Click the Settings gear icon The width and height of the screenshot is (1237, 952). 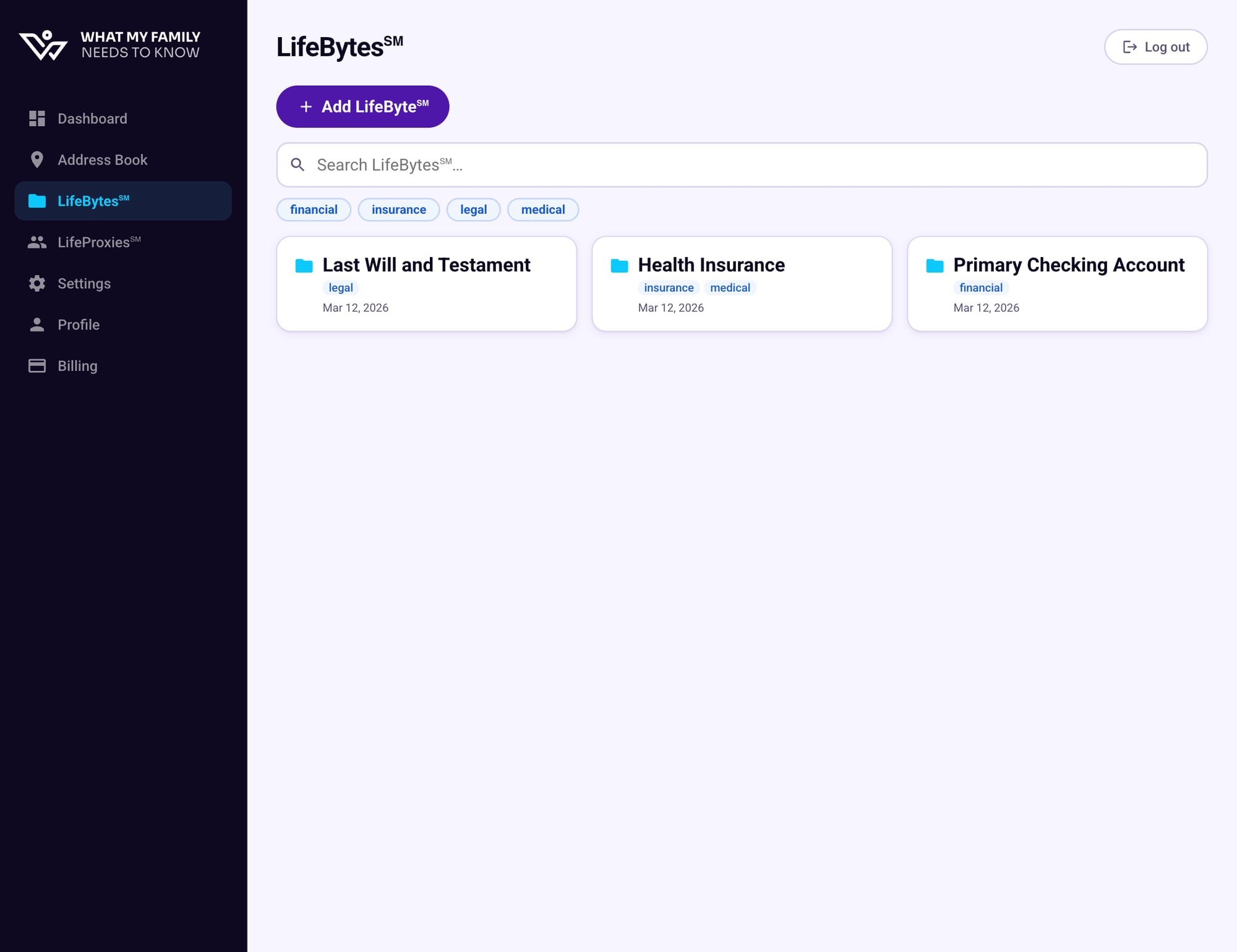click(36, 283)
